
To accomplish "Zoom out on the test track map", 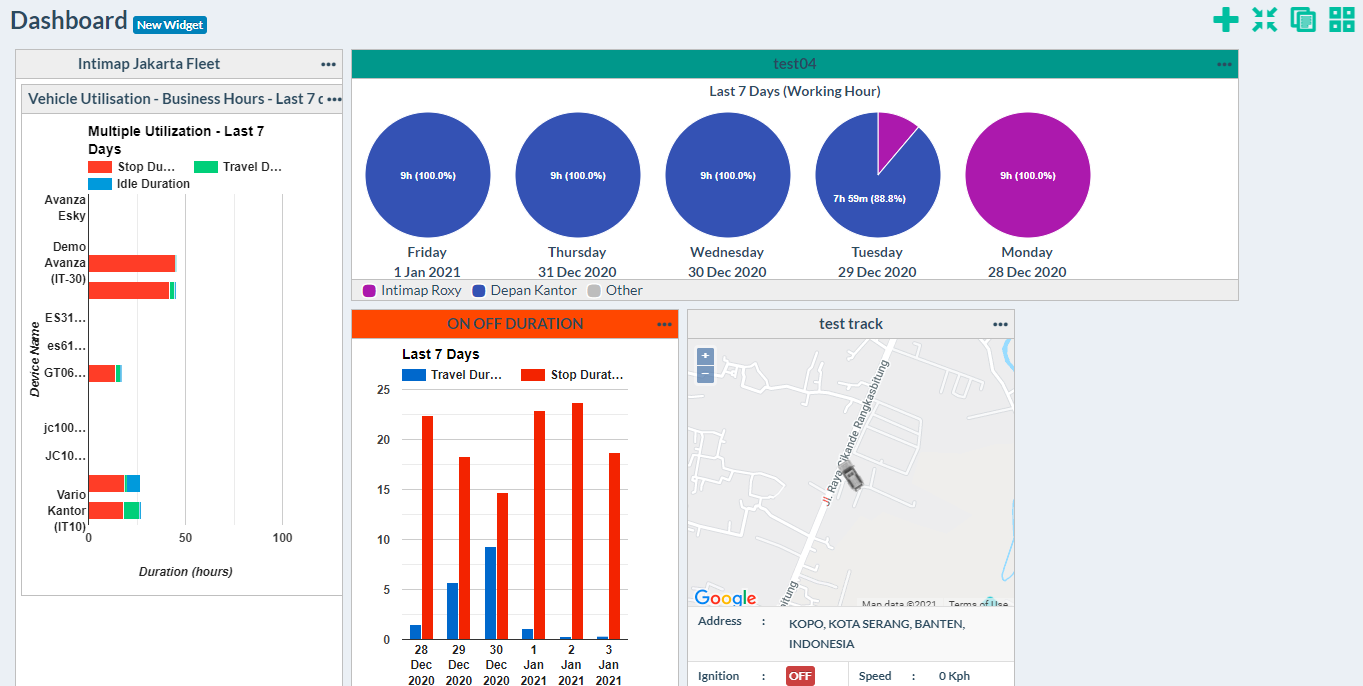I will 705,374.
